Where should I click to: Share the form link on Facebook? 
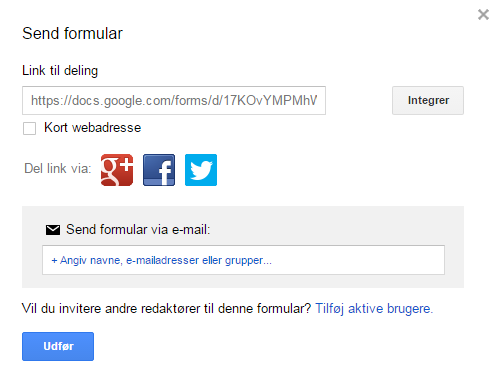coord(159,170)
